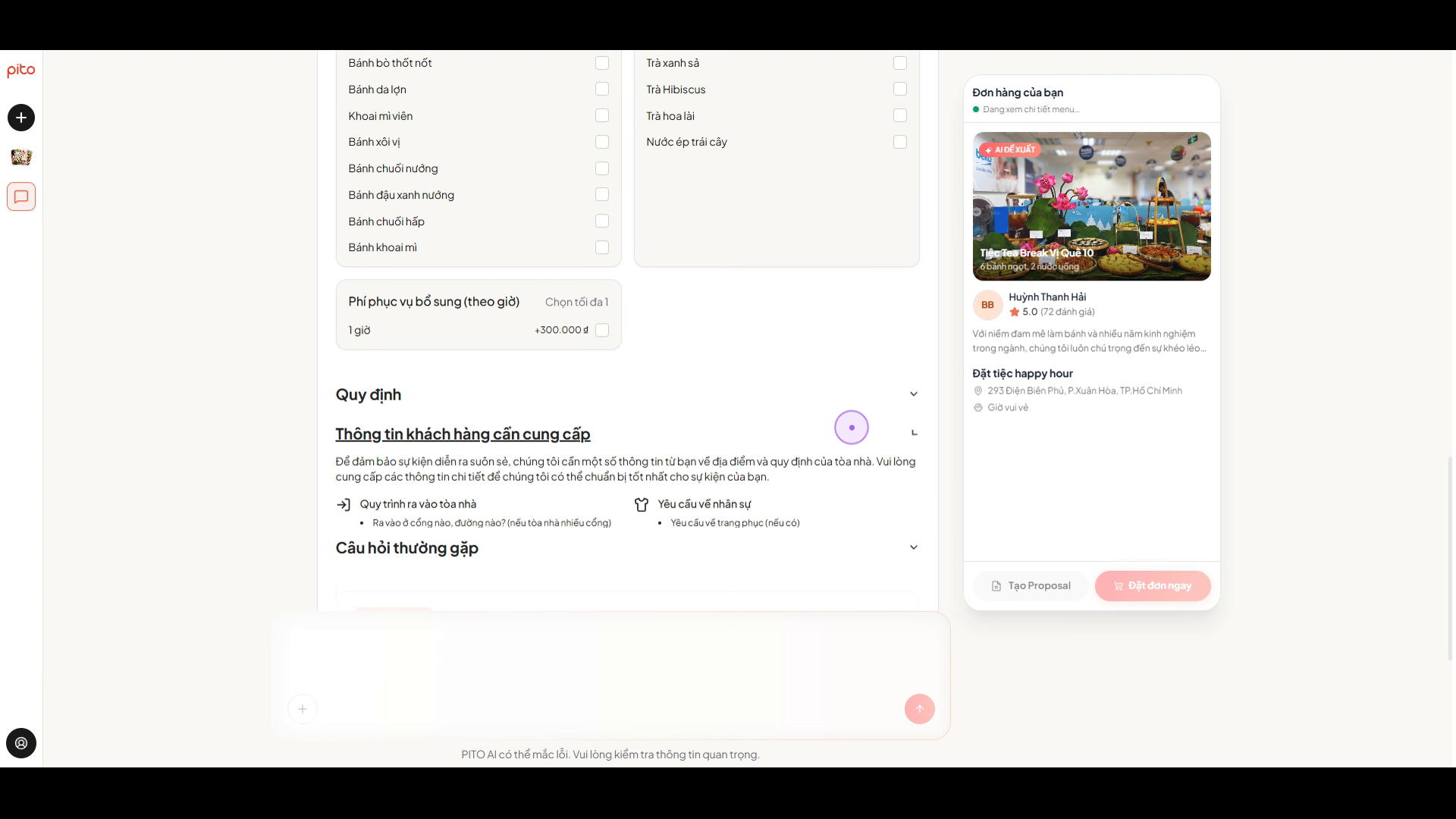Click the location pin icon
Screen dimensions: 1456x819
978,391
